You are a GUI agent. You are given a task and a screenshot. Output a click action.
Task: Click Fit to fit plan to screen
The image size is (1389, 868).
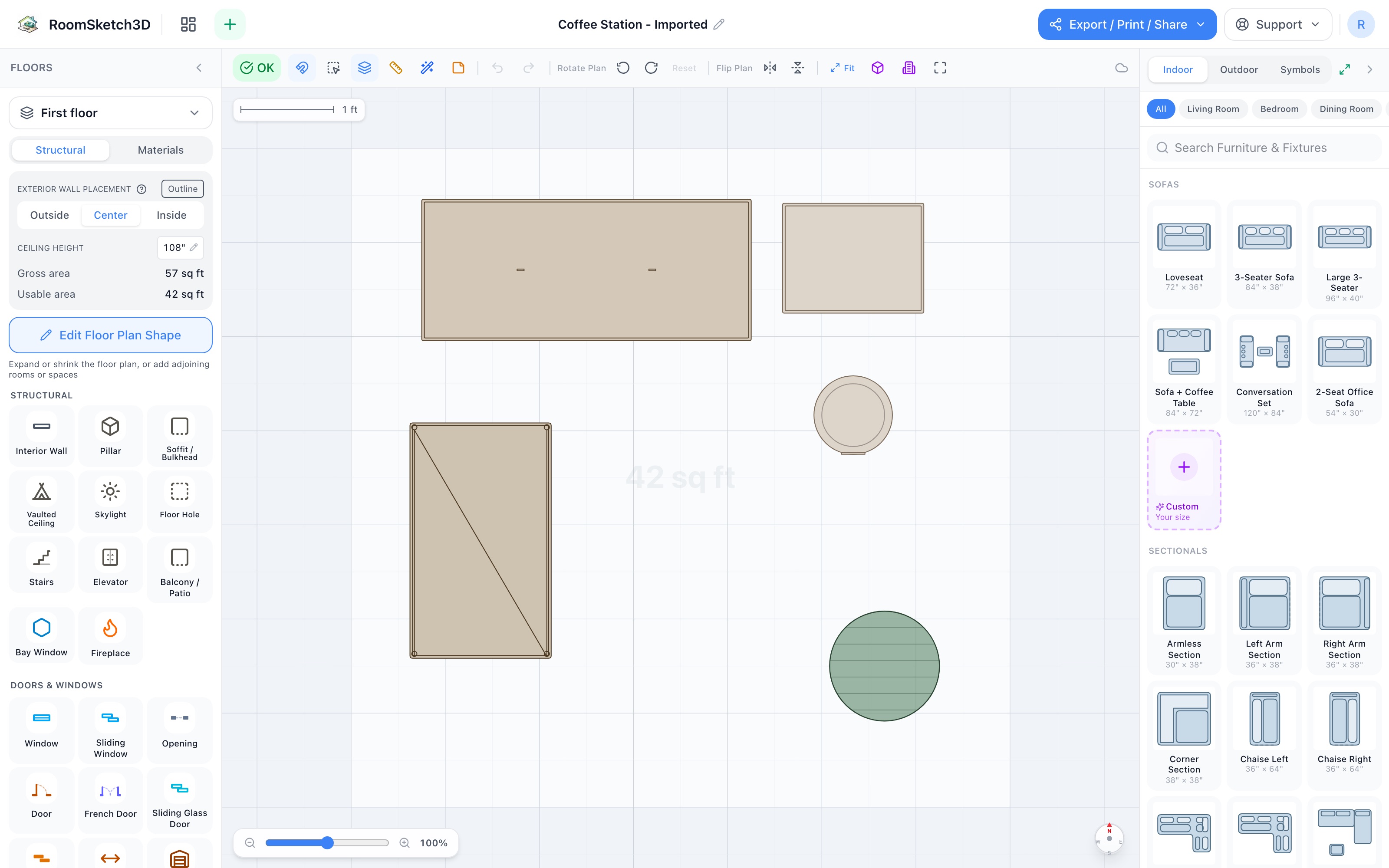pyautogui.click(x=842, y=68)
